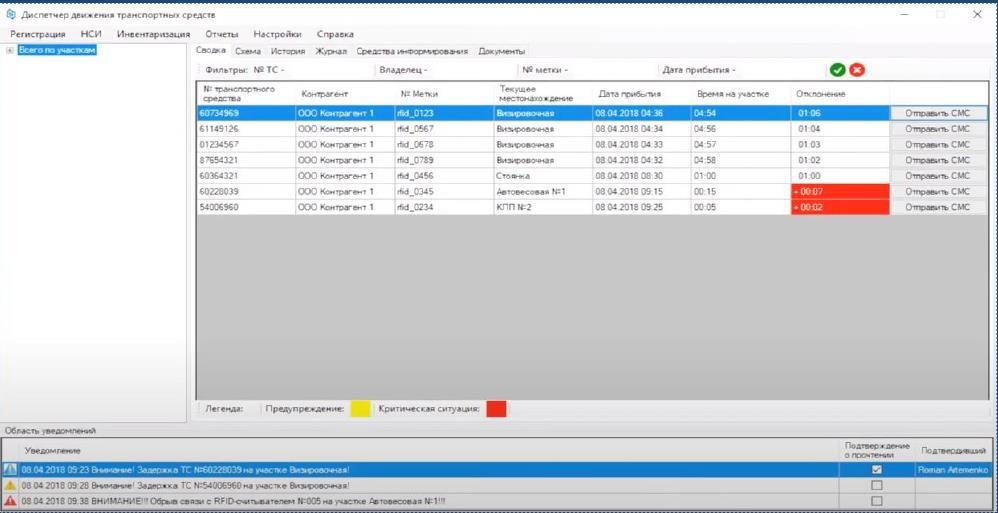Sort by '№ Метки' column header

tap(444, 94)
